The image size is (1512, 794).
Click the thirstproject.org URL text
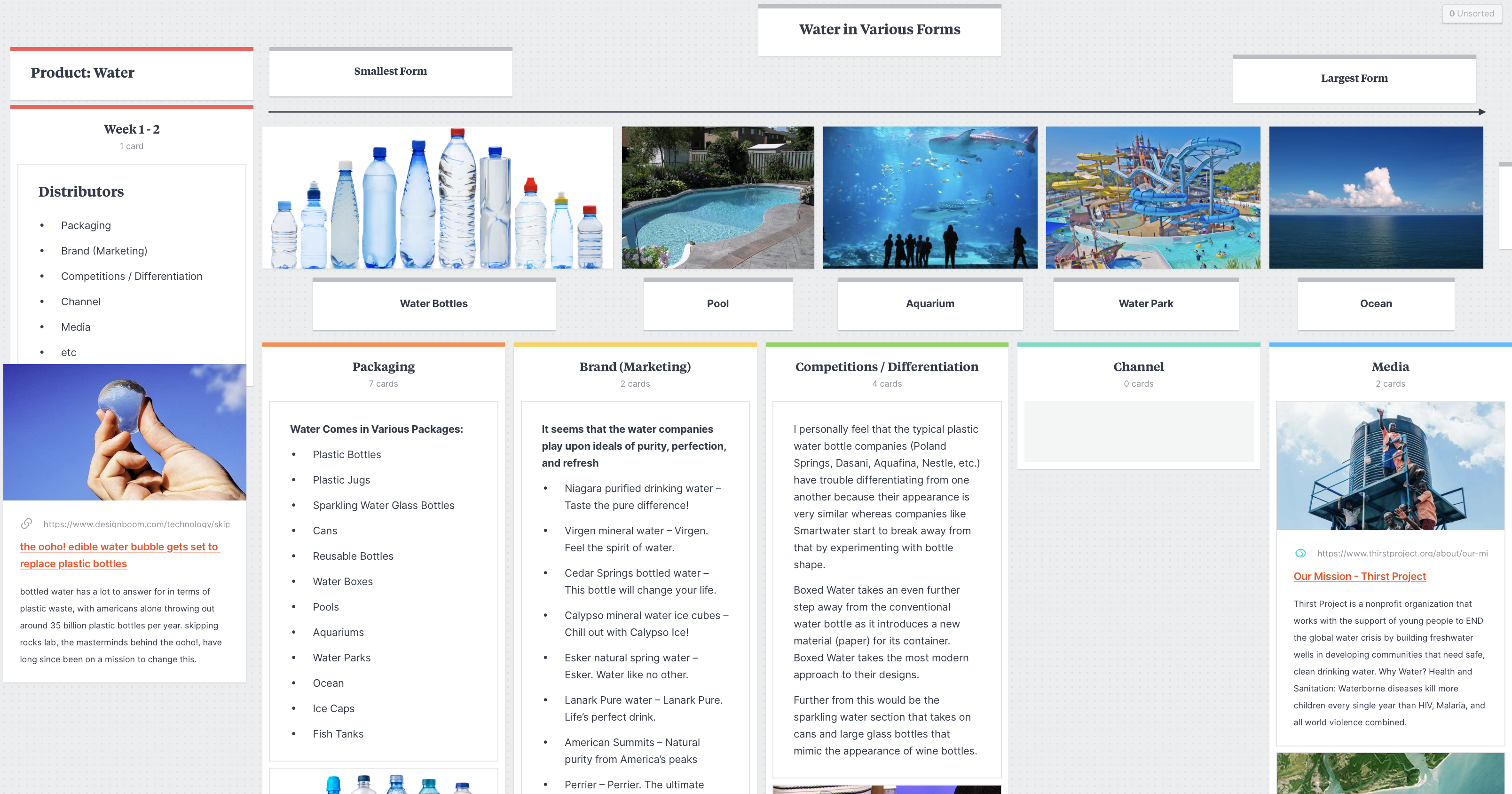[x=1402, y=553]
